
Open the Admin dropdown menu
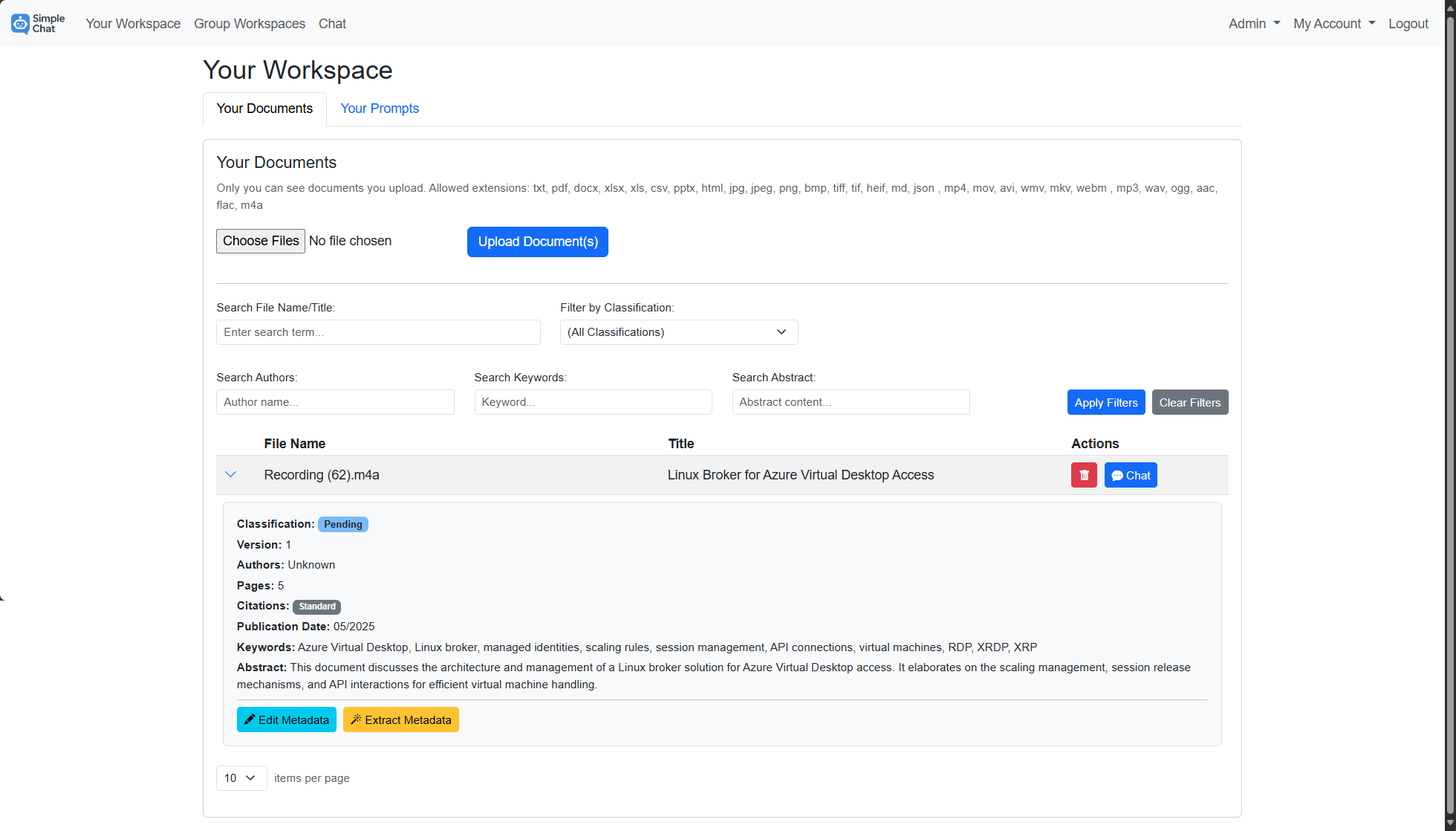[x=1253, y=23]
